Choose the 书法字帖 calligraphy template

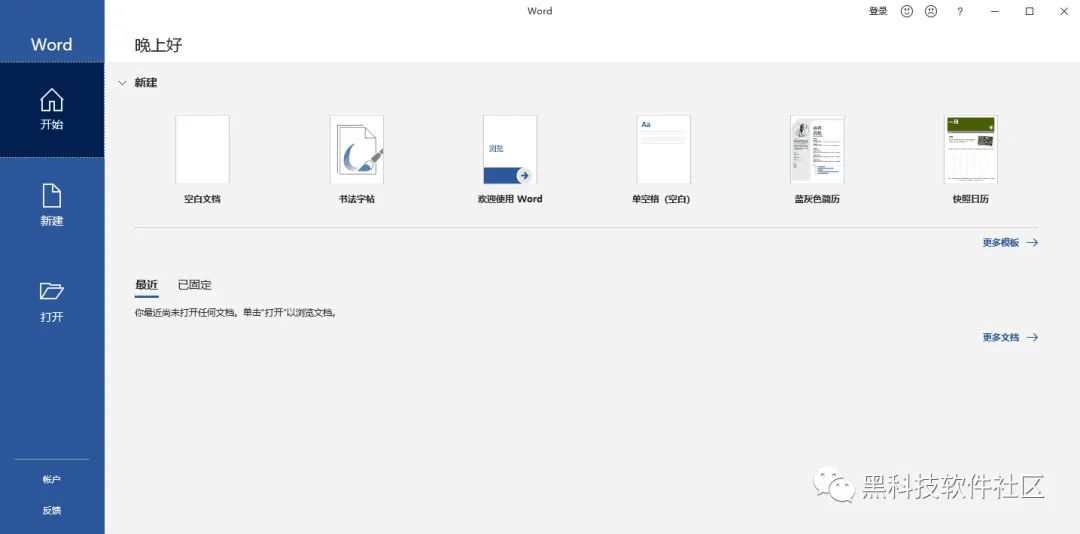point(356,150)
